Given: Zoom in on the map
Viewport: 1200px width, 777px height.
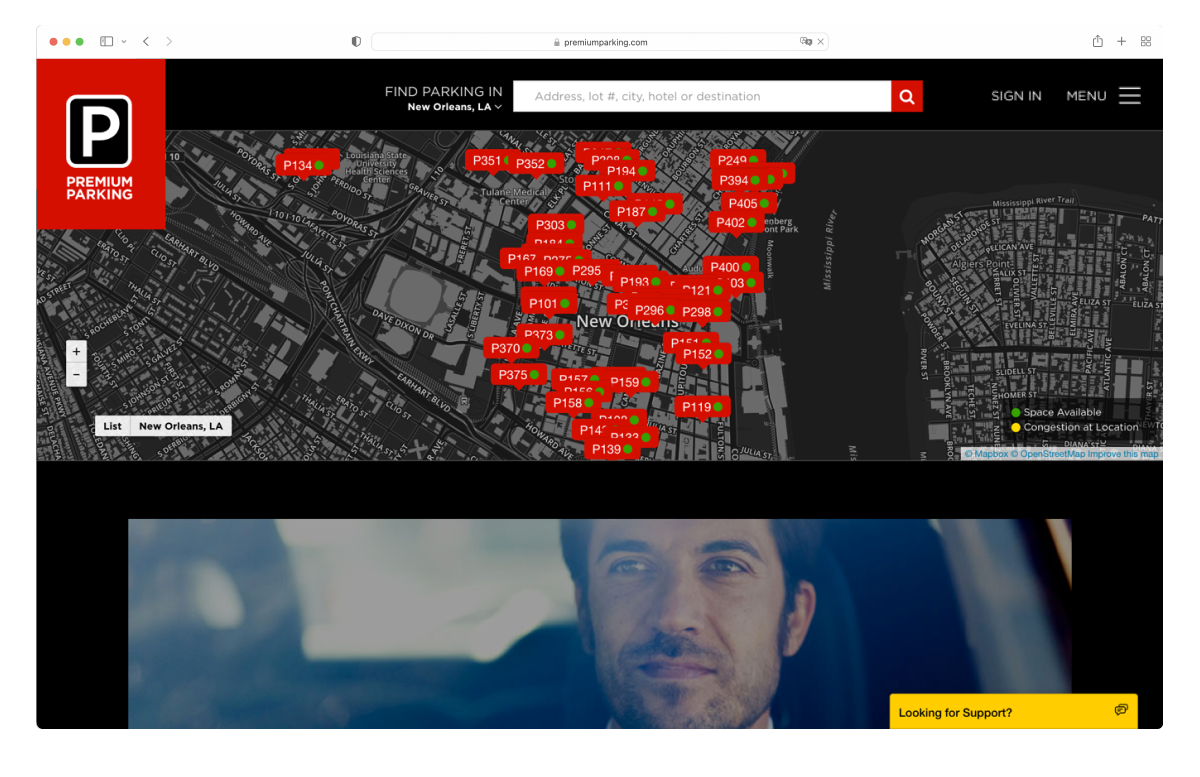Looking at the screenshot, I should tap(77, 352).
